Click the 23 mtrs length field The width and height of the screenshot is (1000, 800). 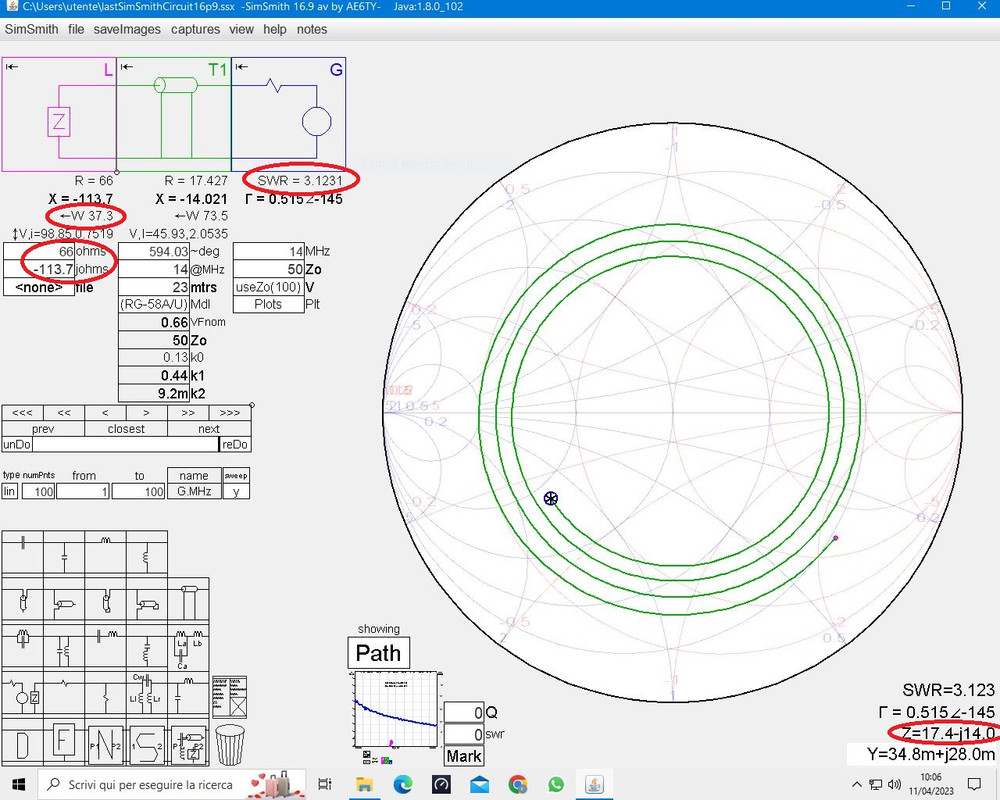pyautogui.click(x=154, y=287)
